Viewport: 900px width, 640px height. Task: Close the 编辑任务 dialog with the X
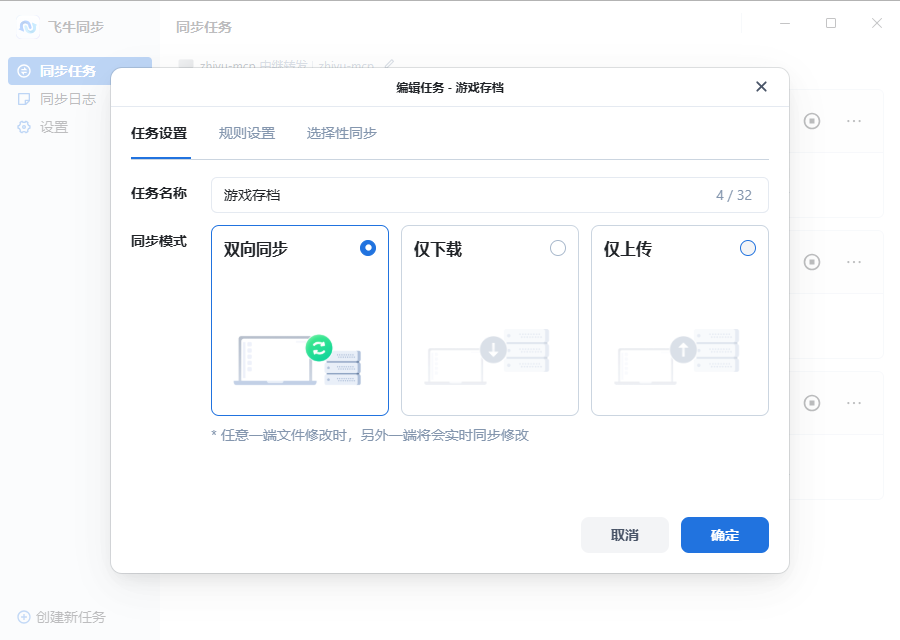[x=761, y=87]
